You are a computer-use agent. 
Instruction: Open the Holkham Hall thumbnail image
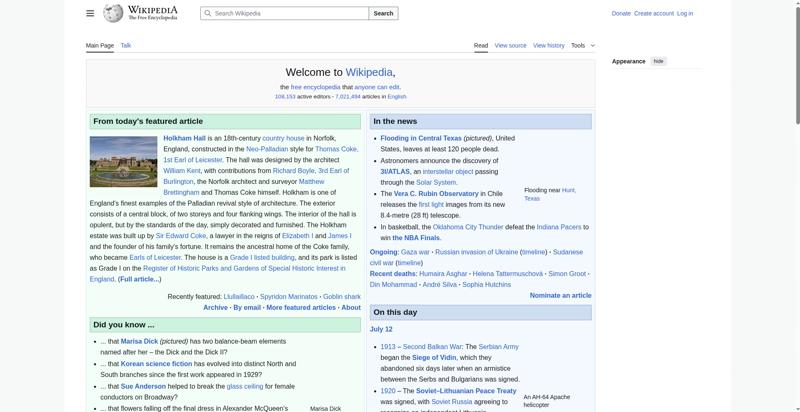[x=123, y=162]
